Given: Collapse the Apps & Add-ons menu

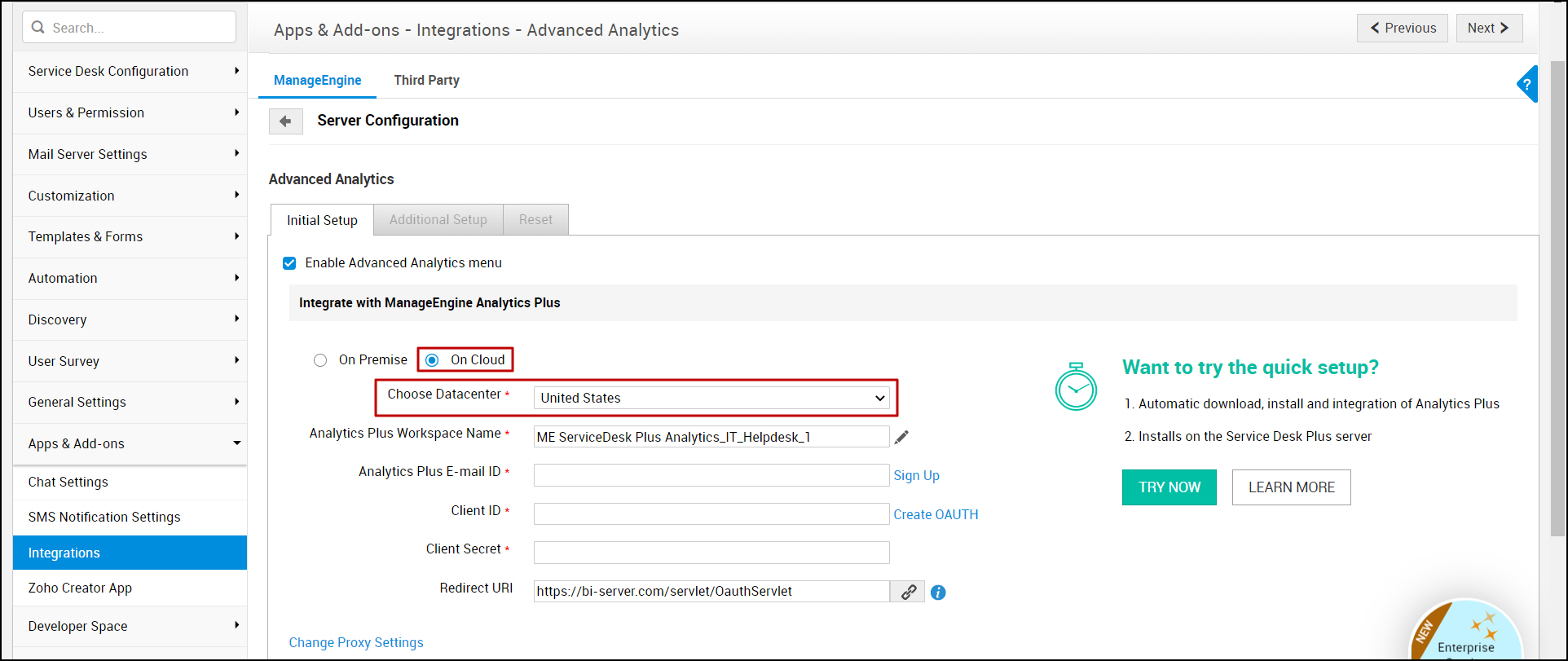Looking at the screenshot, I should click(x=130, y=444).
